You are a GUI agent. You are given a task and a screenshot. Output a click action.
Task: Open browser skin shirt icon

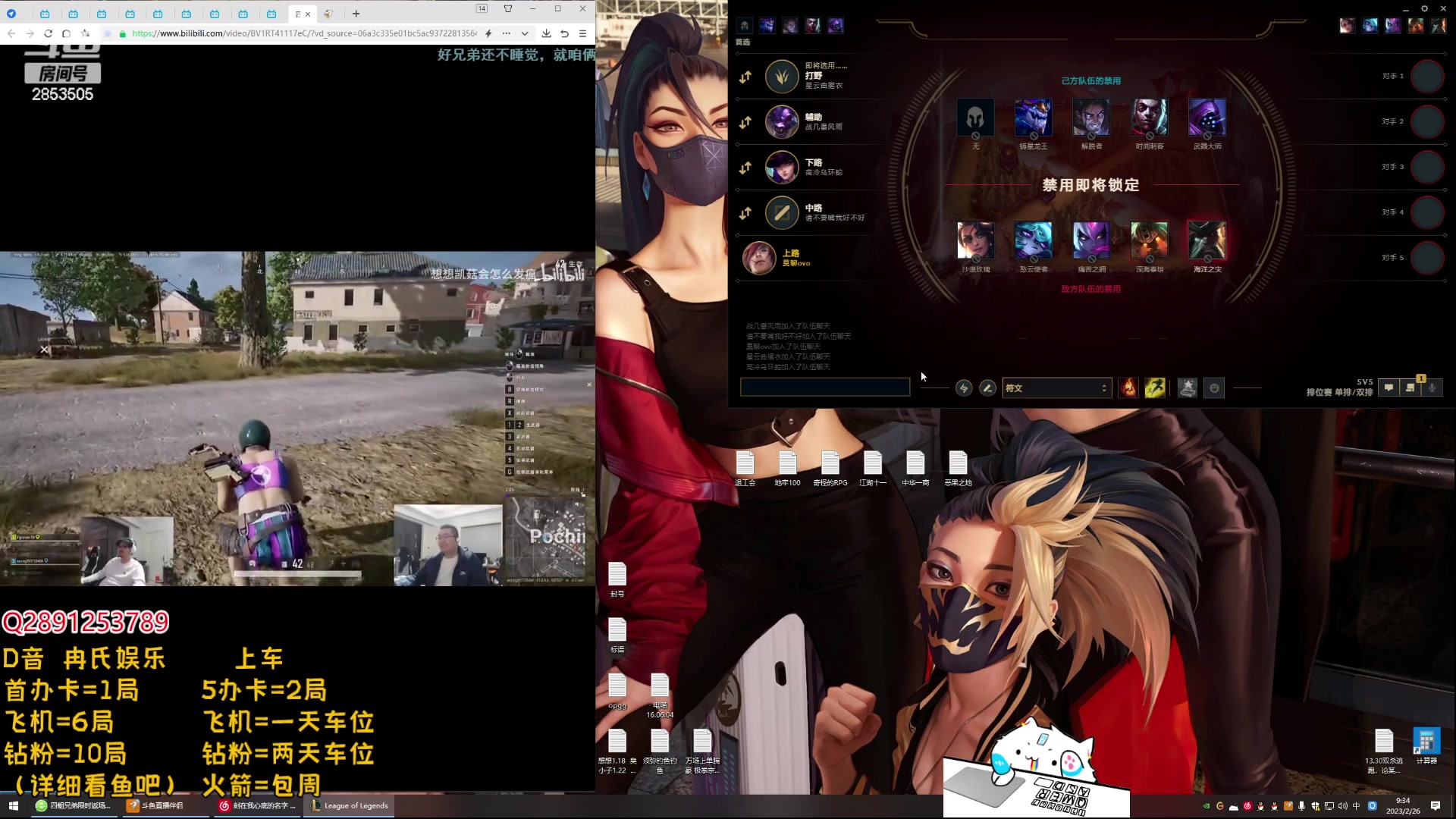[x=508, y=8]
